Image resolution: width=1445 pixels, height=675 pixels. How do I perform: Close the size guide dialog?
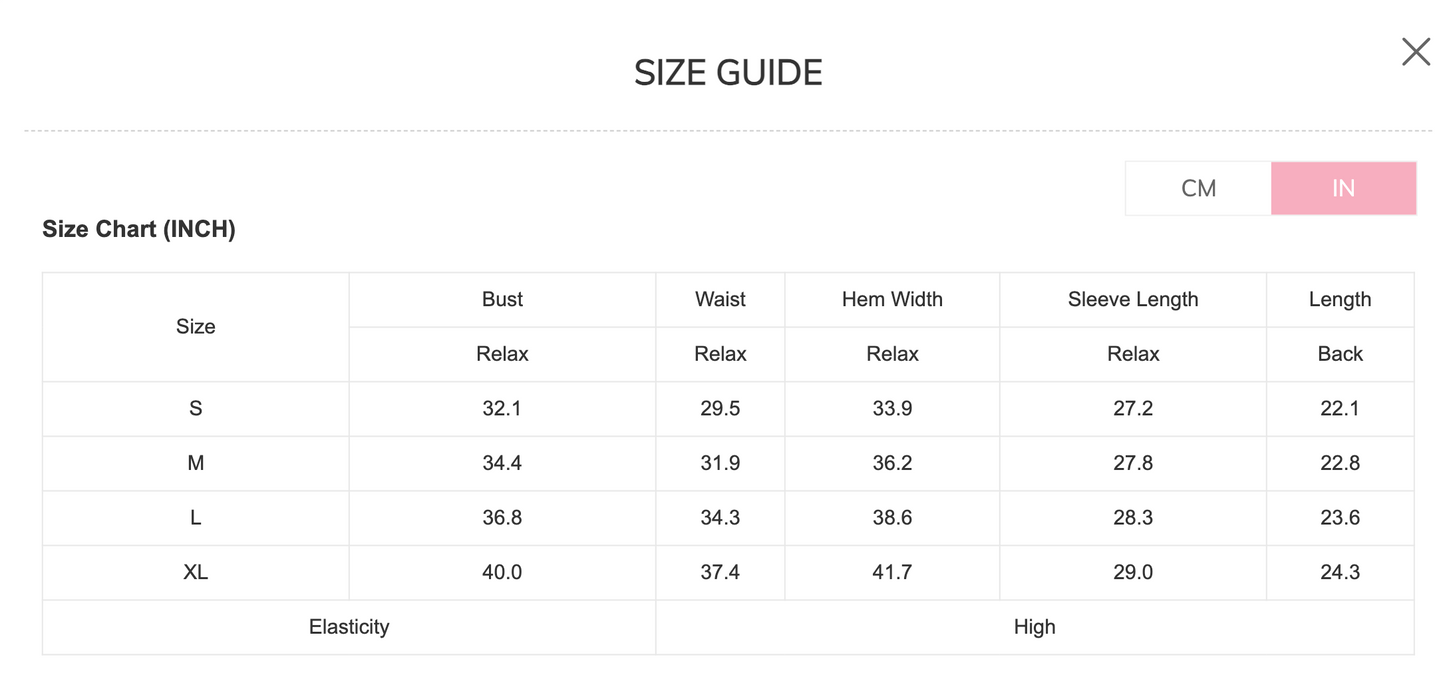(x=1415, y=52)
